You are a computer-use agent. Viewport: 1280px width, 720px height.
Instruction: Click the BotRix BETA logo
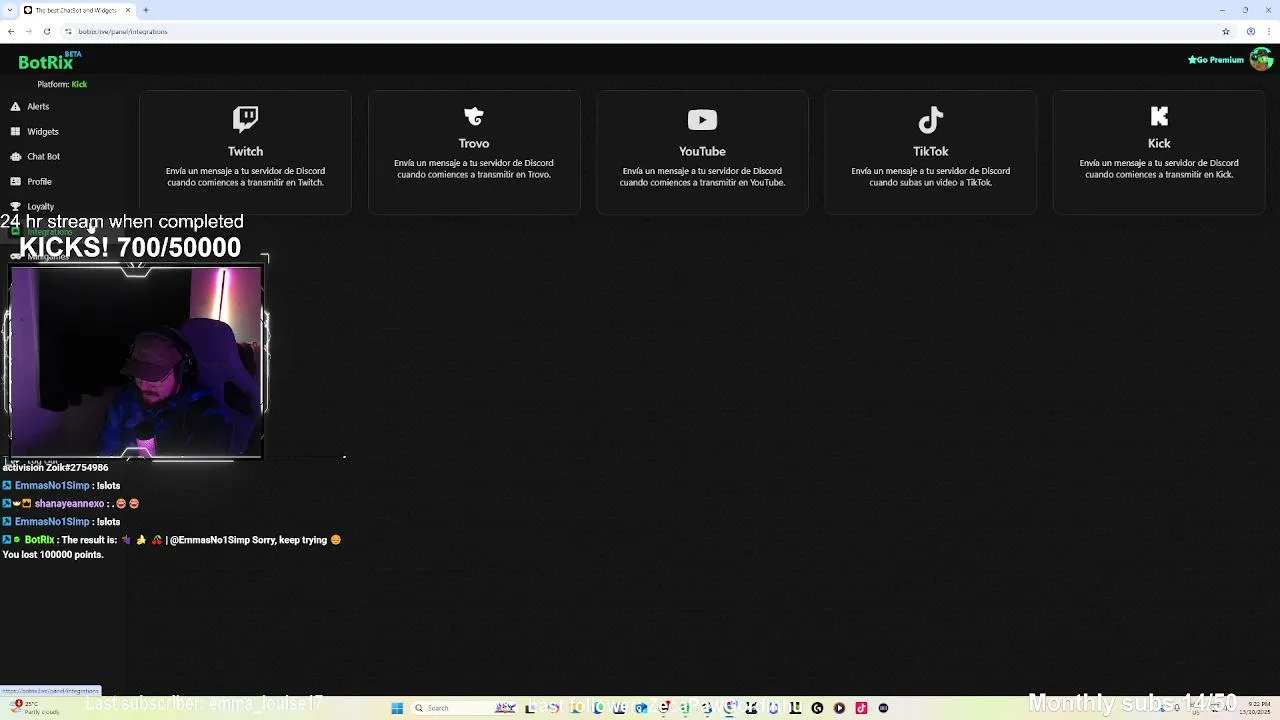(x=49, y=61)
